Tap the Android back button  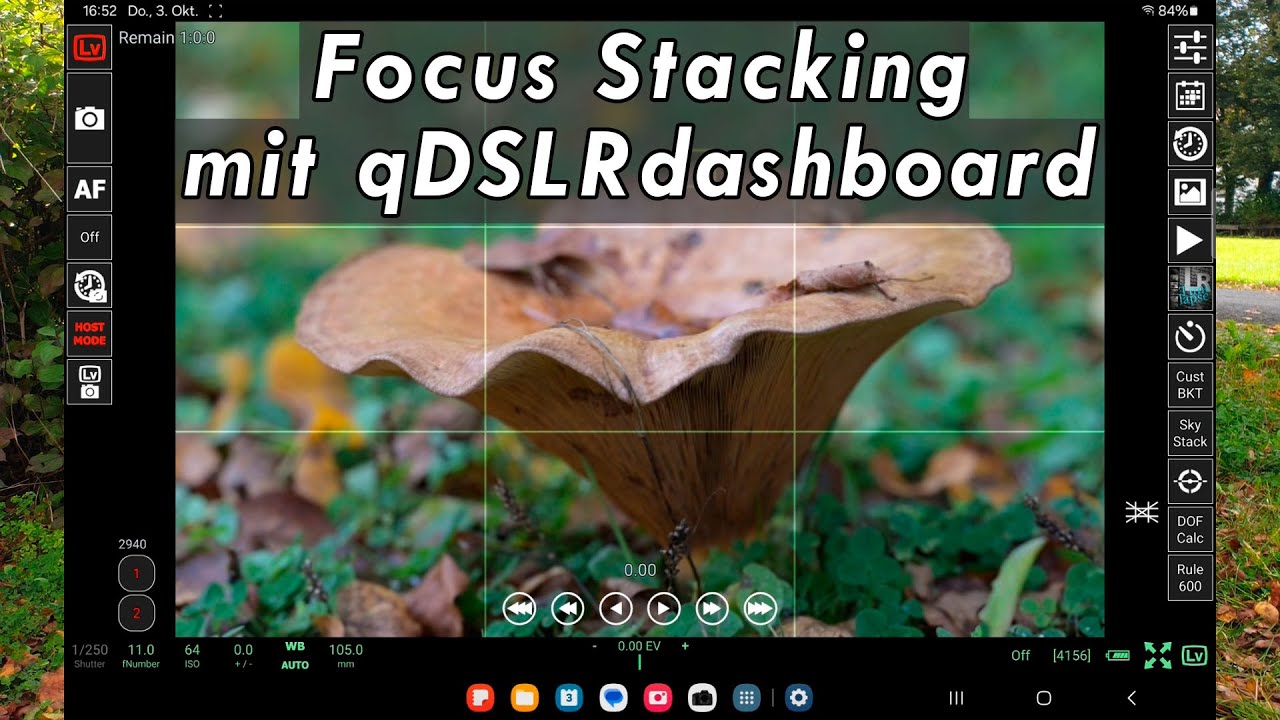pyautogui.click(x=1132, y=698)
